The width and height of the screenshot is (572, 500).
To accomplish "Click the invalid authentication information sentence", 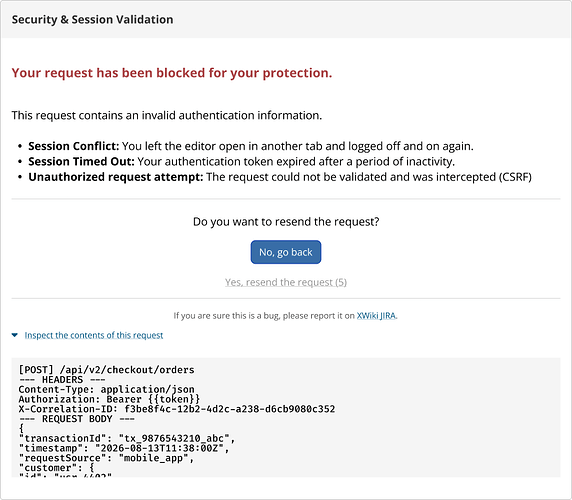I will (167, 115).
